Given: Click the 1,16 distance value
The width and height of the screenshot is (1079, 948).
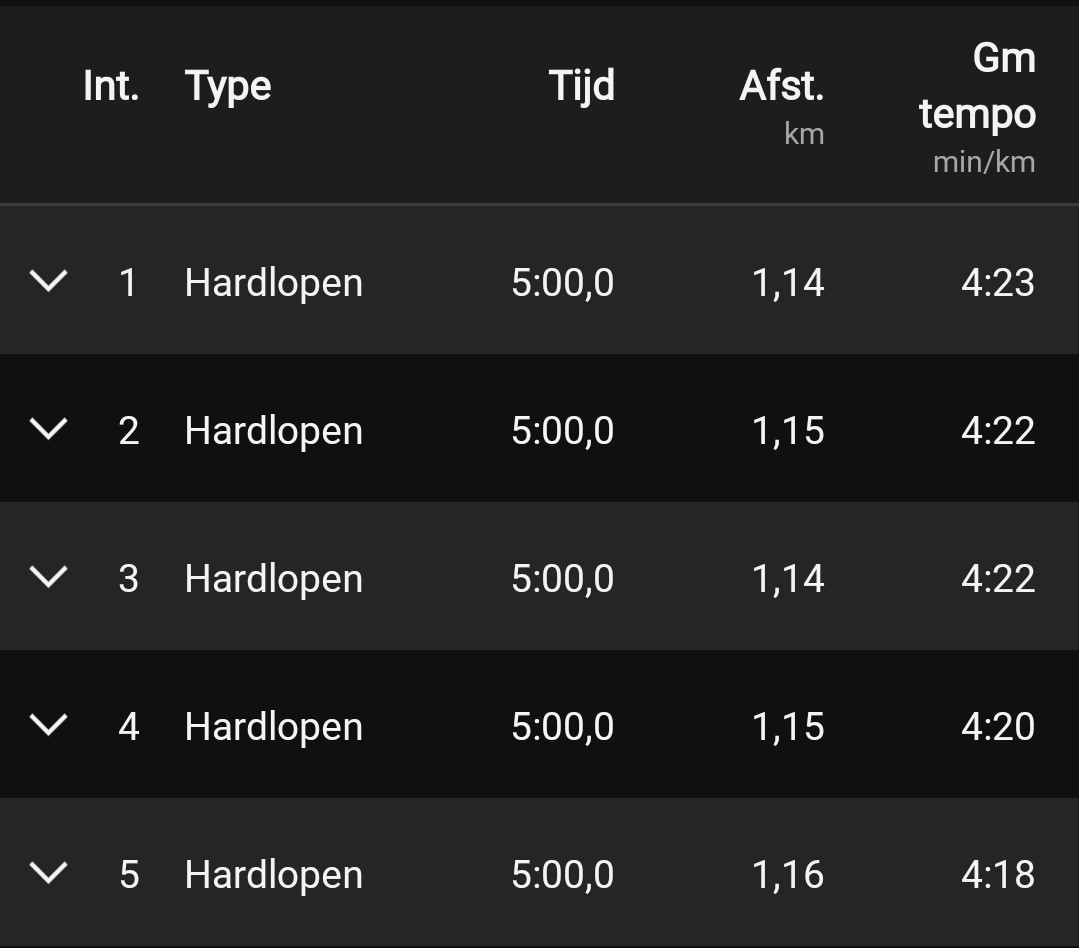Looking at the screenshot, I should tap(788, 875).
